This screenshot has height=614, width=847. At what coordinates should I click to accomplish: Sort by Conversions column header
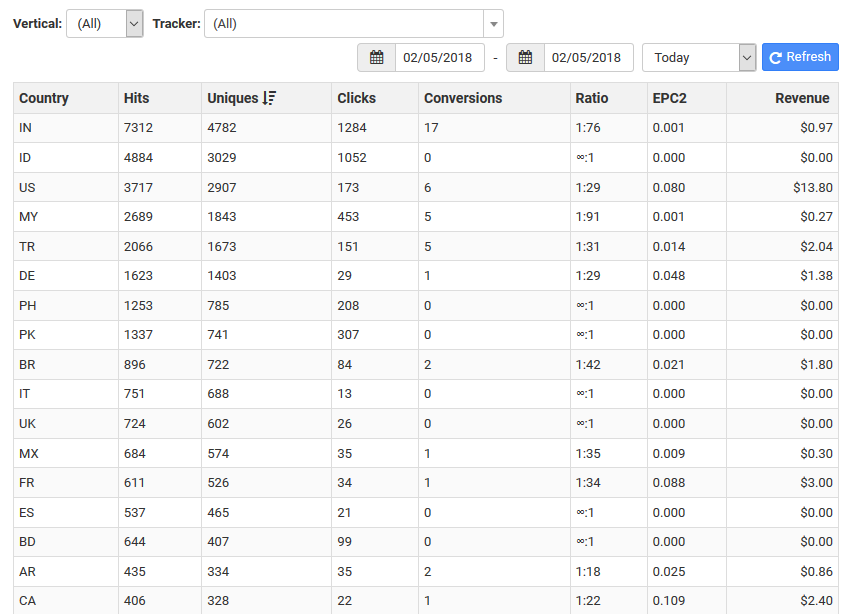click(463, 98)
